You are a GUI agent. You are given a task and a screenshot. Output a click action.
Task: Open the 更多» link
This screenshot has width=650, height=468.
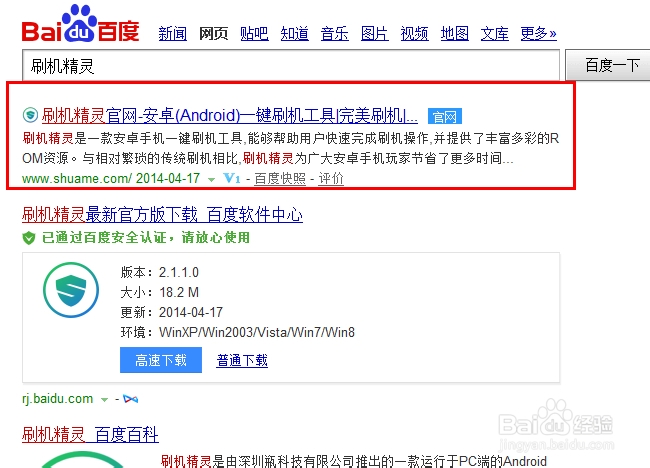coord(538,33)
